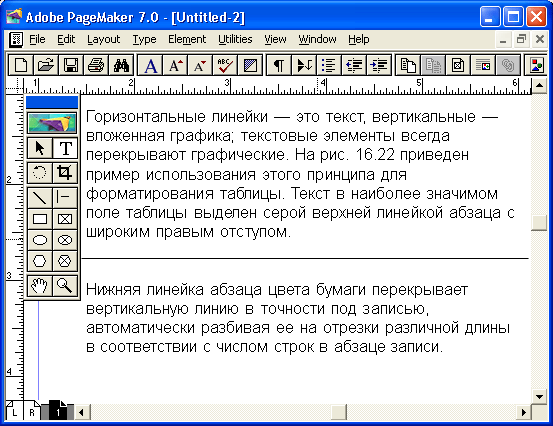
Task: Click the horizontal scrollbar thumb
Action: click(339, 412)
